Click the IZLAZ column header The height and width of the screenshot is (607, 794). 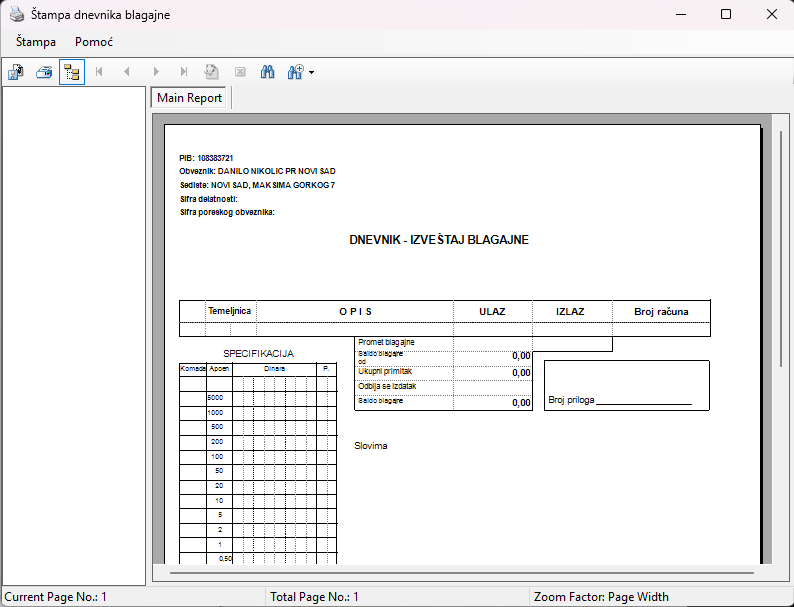[570, 312]
